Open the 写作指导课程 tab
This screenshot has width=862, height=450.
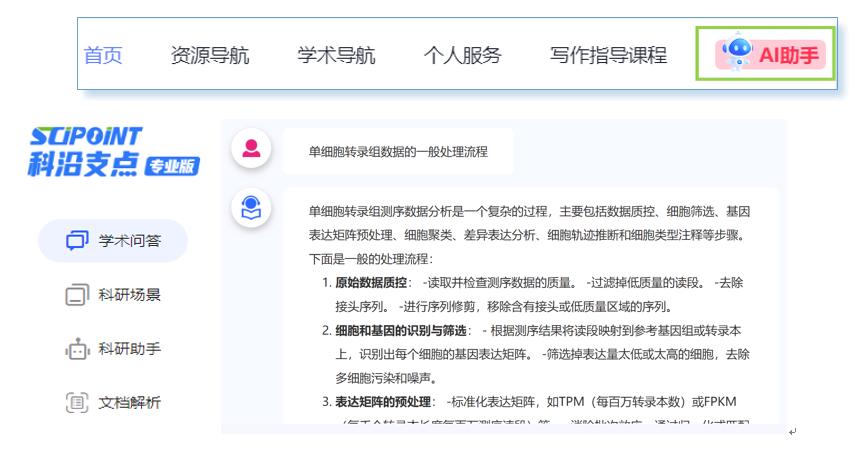[608, 55]
